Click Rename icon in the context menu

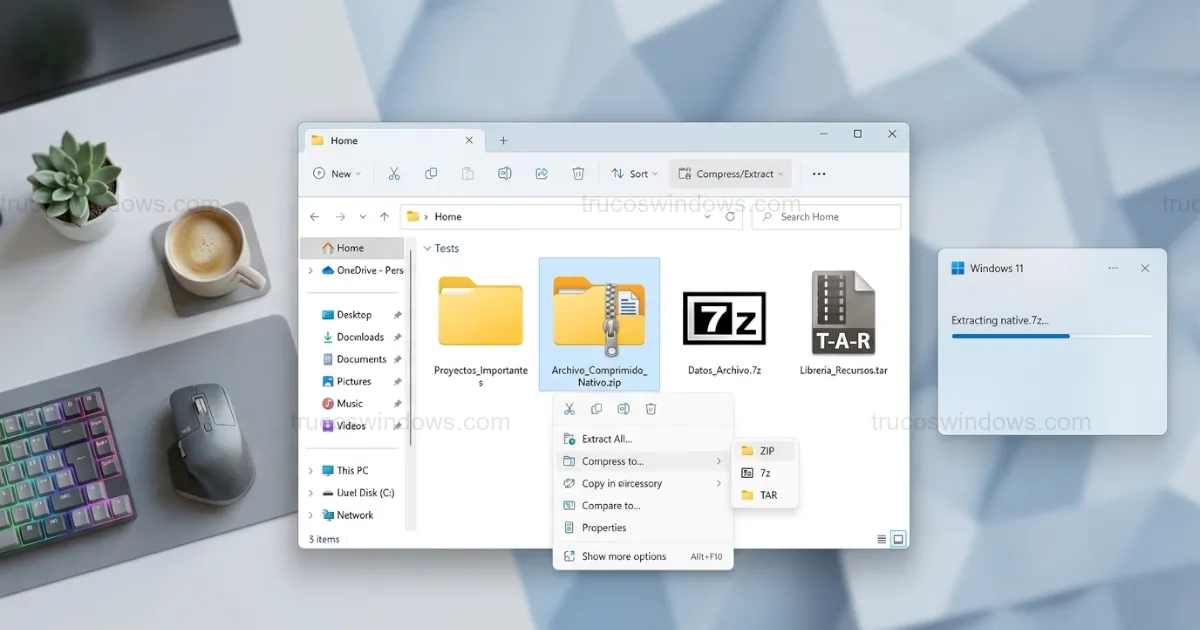[623, 409]
